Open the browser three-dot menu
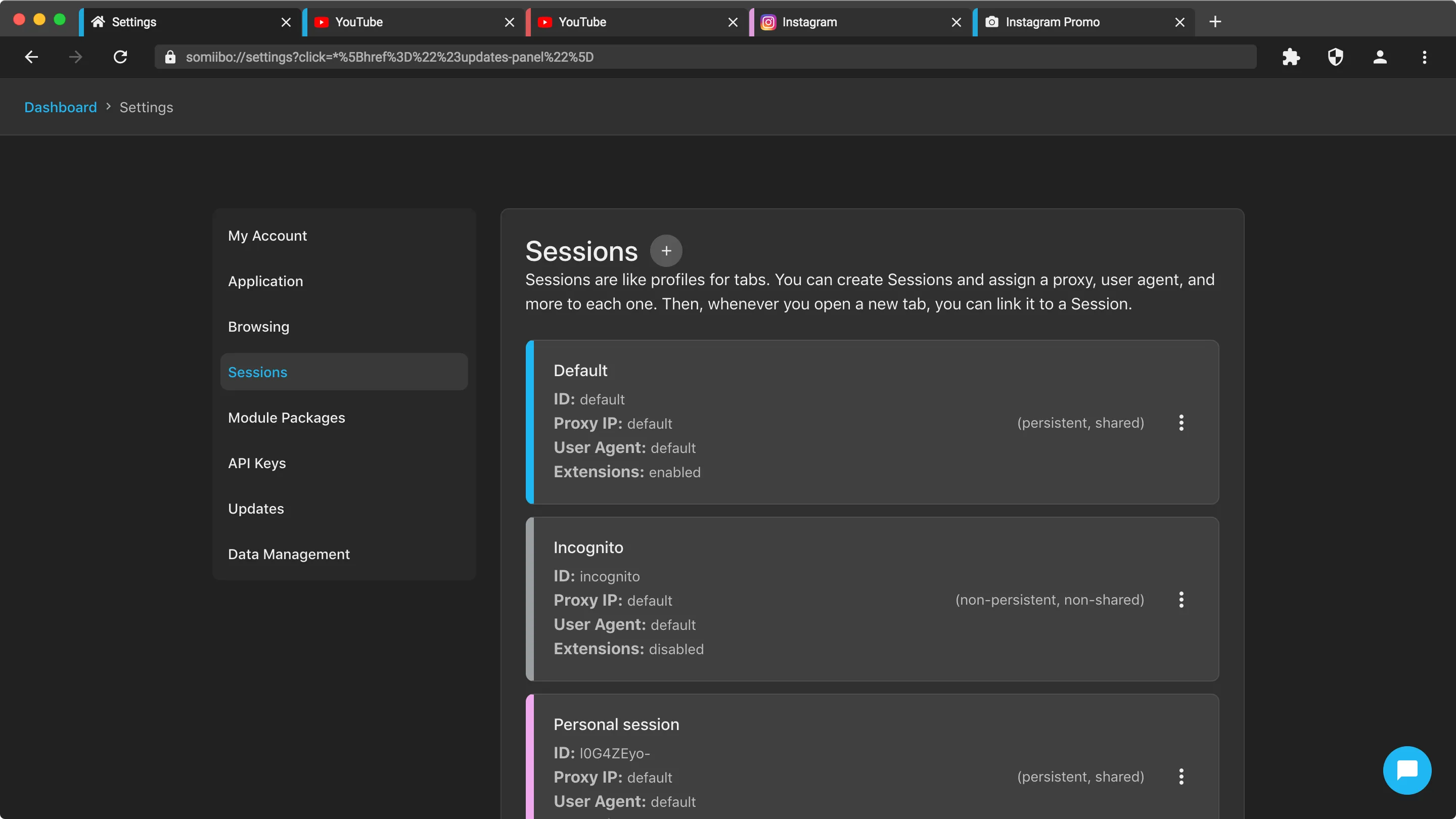 pyautogui.click(x=1424, y=57)
